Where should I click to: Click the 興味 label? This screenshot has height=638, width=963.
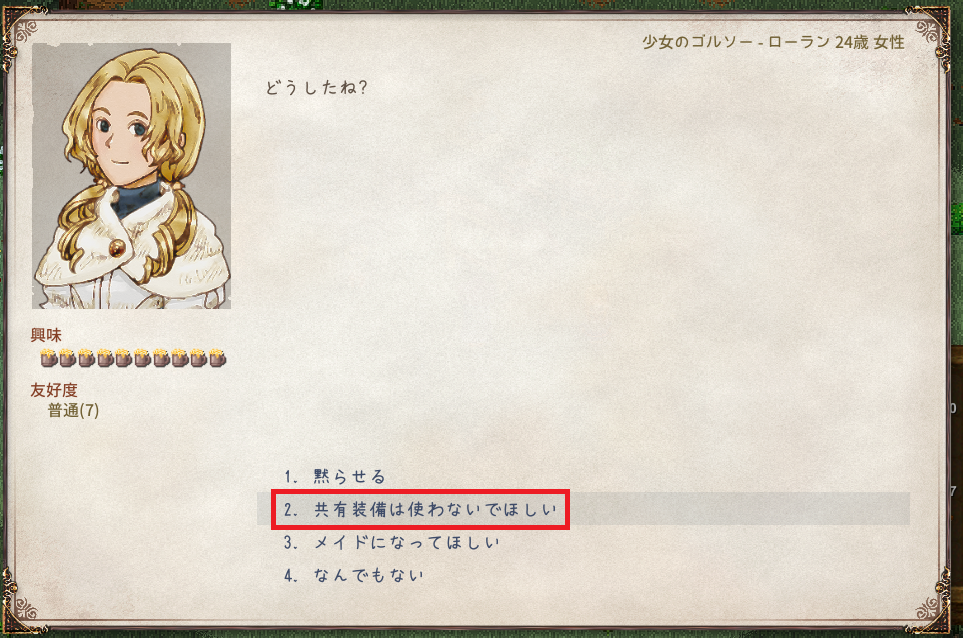tap(46, 335)
